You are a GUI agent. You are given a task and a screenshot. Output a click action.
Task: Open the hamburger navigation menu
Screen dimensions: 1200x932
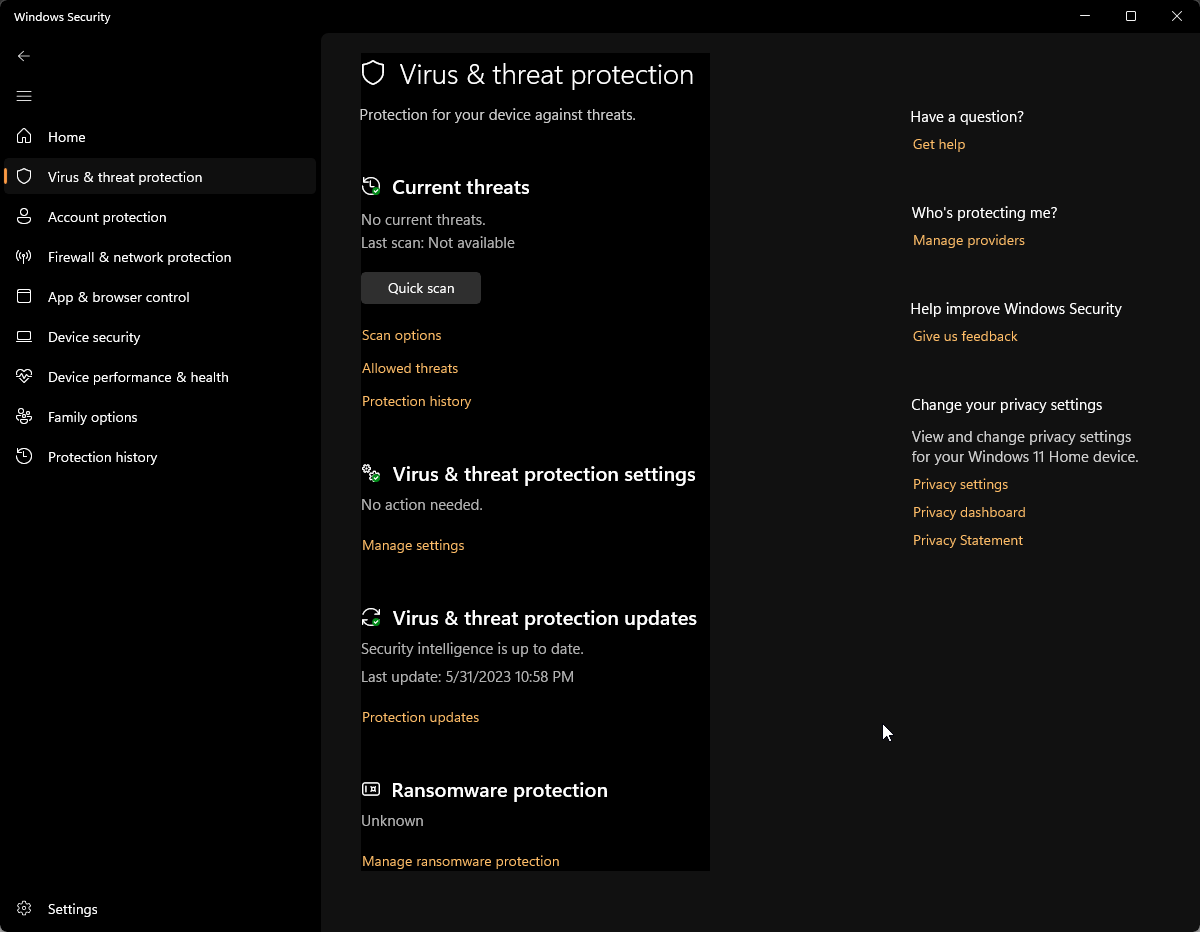(x=24, y=96)
